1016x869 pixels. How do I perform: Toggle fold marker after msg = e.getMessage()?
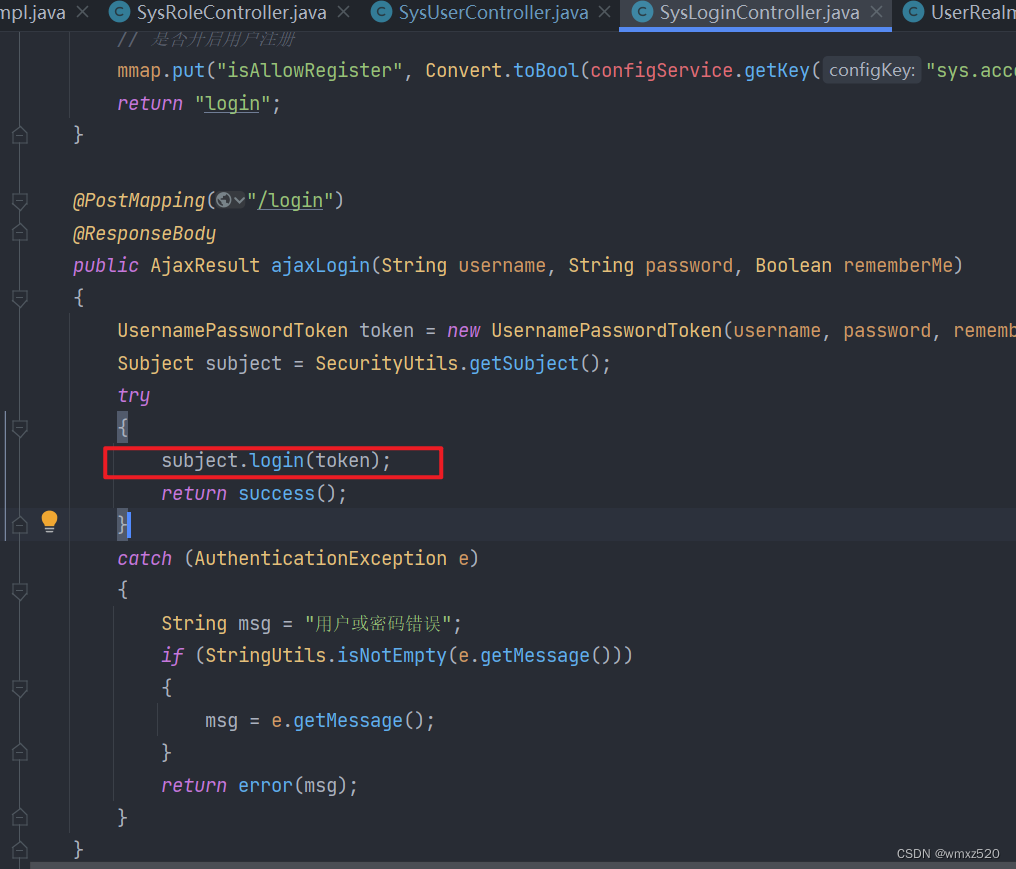click(20, 752)
